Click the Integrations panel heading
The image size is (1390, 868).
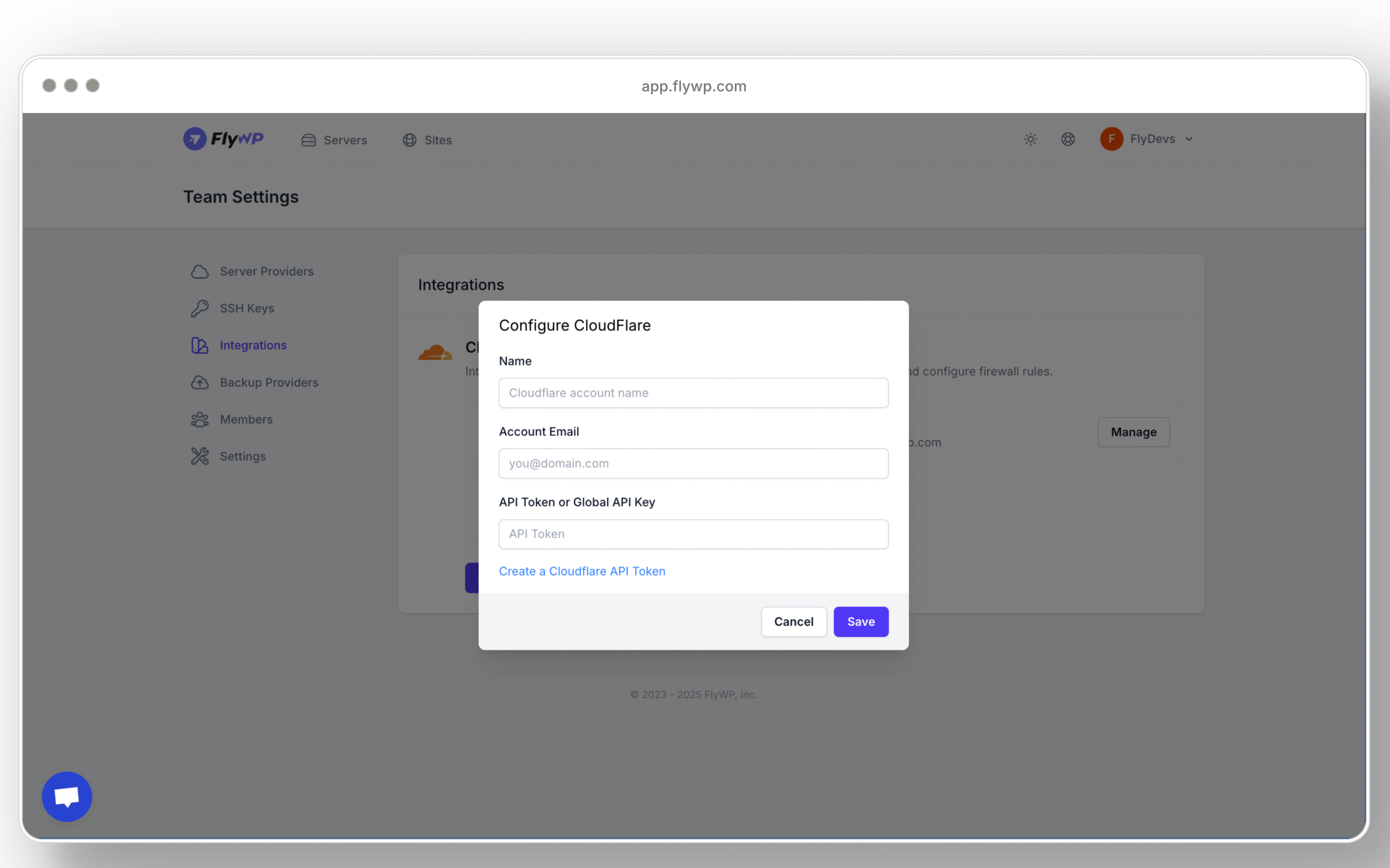tap(461, 285)
